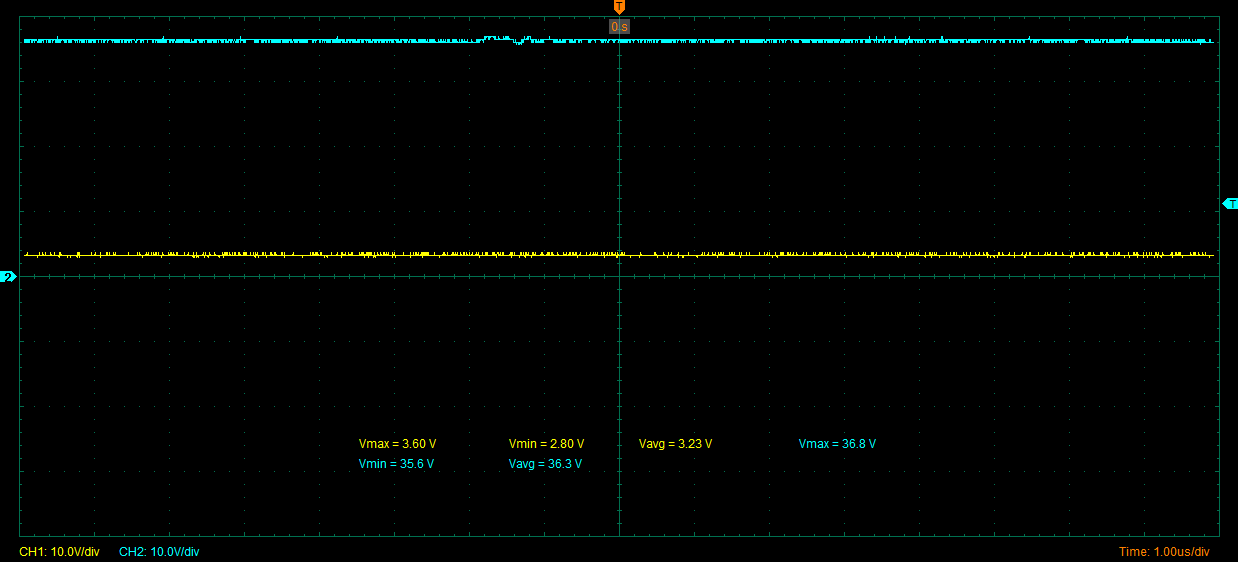Click the cyan CH2 waveform trace
Screen dimensions: 1238x562
point(619,41)
